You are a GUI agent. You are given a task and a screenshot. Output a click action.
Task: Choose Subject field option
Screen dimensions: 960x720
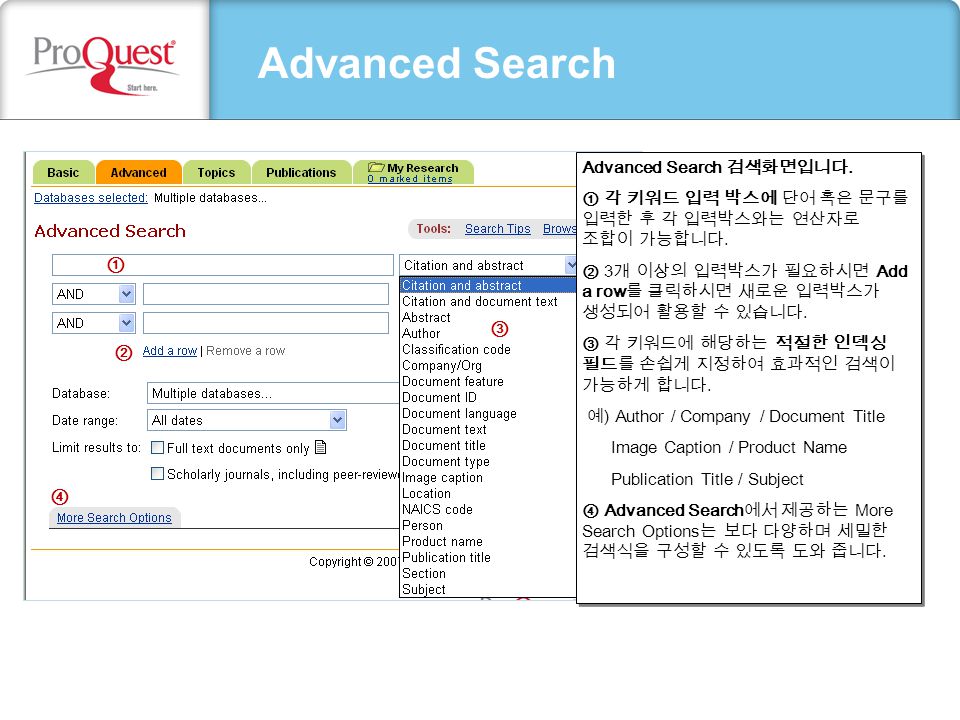pyautogui.click(x=488, y=589)
